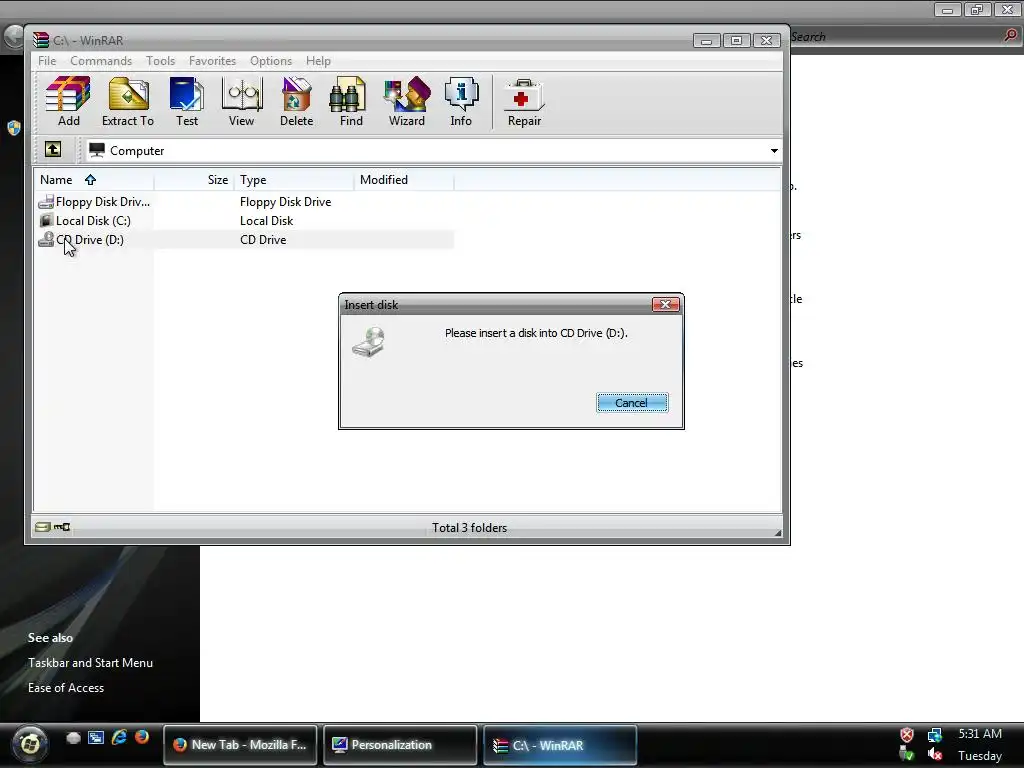Click the status bar key password icon
The width and height of the screenshot is (1024, 768).
pyautogui.click(x=62, y=526)
